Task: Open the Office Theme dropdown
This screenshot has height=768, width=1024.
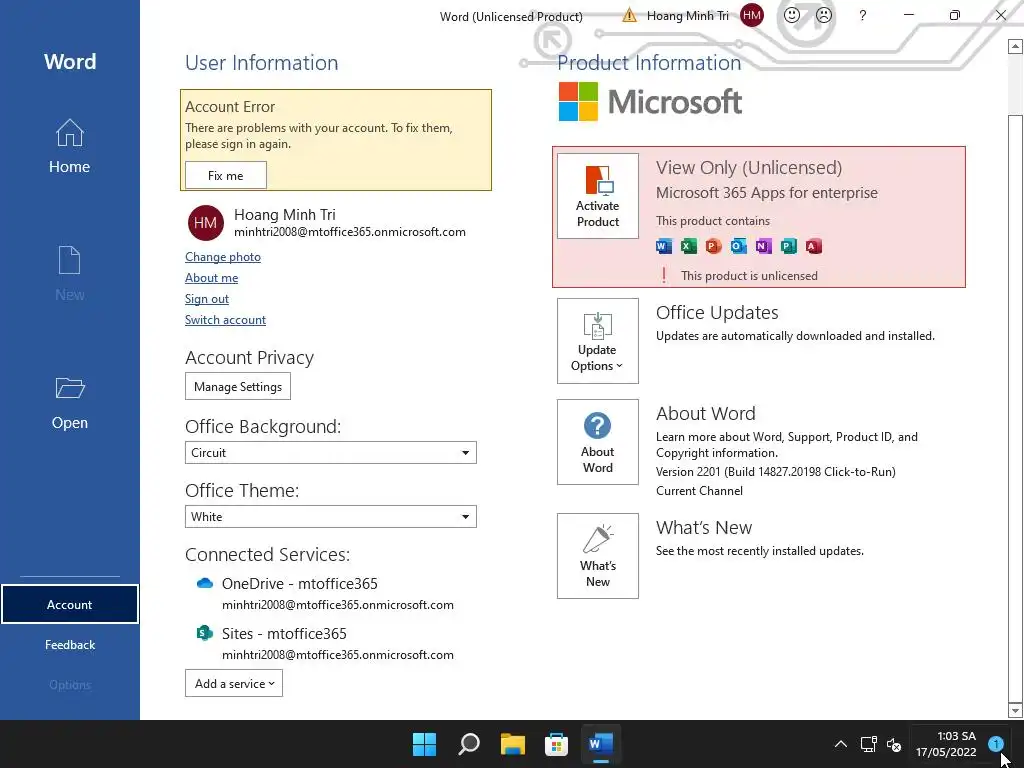Action: coord(330,517)
